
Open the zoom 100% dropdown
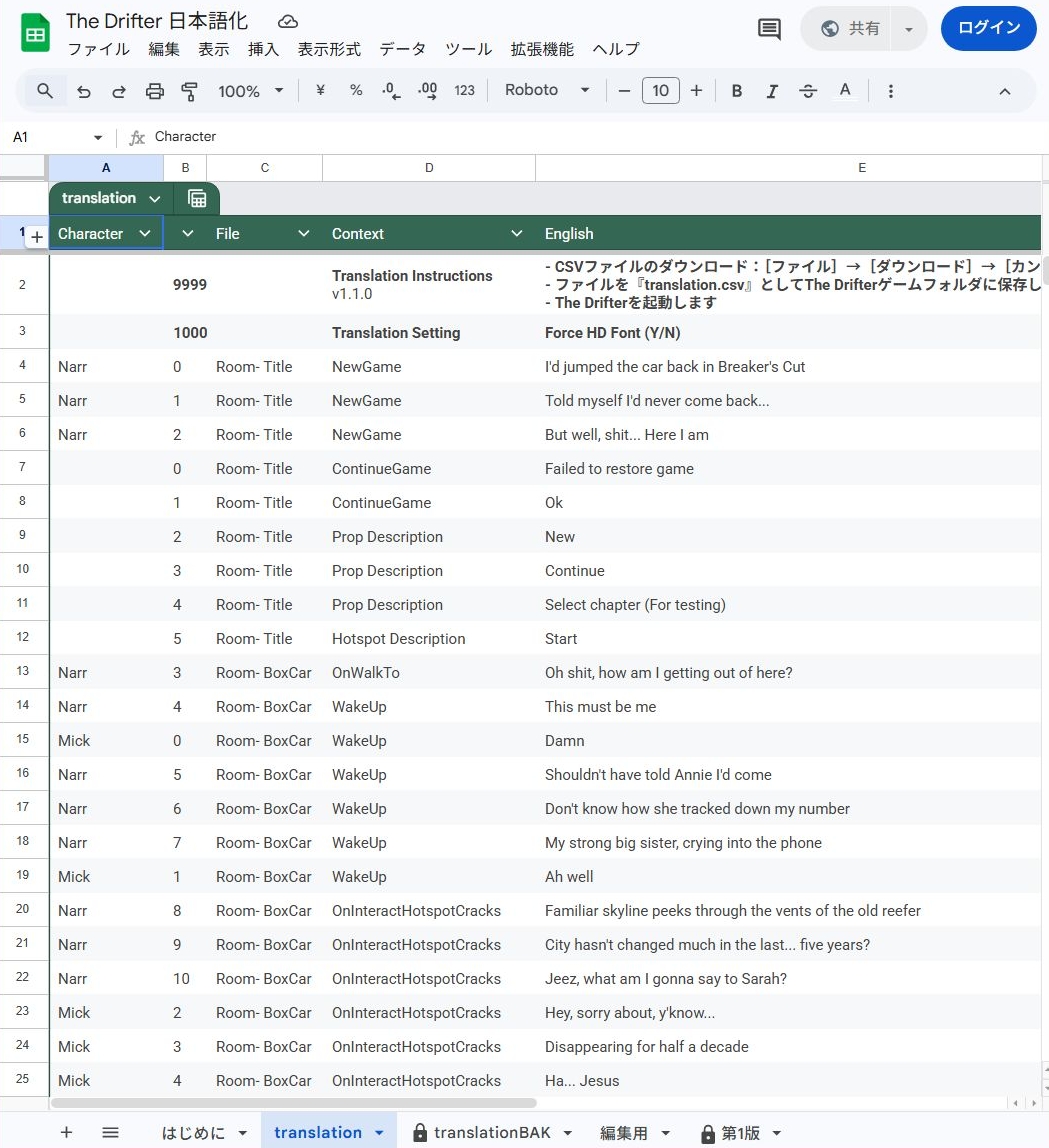click(x=251, y=91)
